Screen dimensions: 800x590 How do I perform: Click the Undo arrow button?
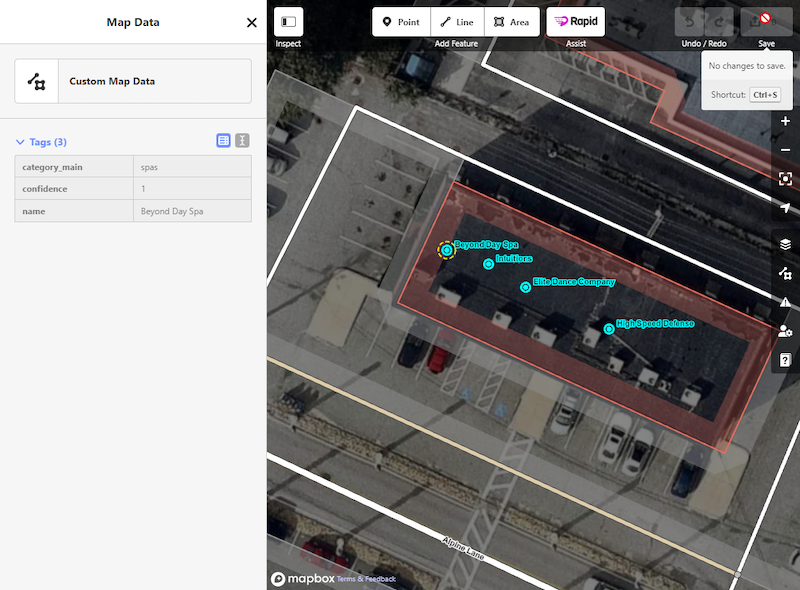click(689, 22)
